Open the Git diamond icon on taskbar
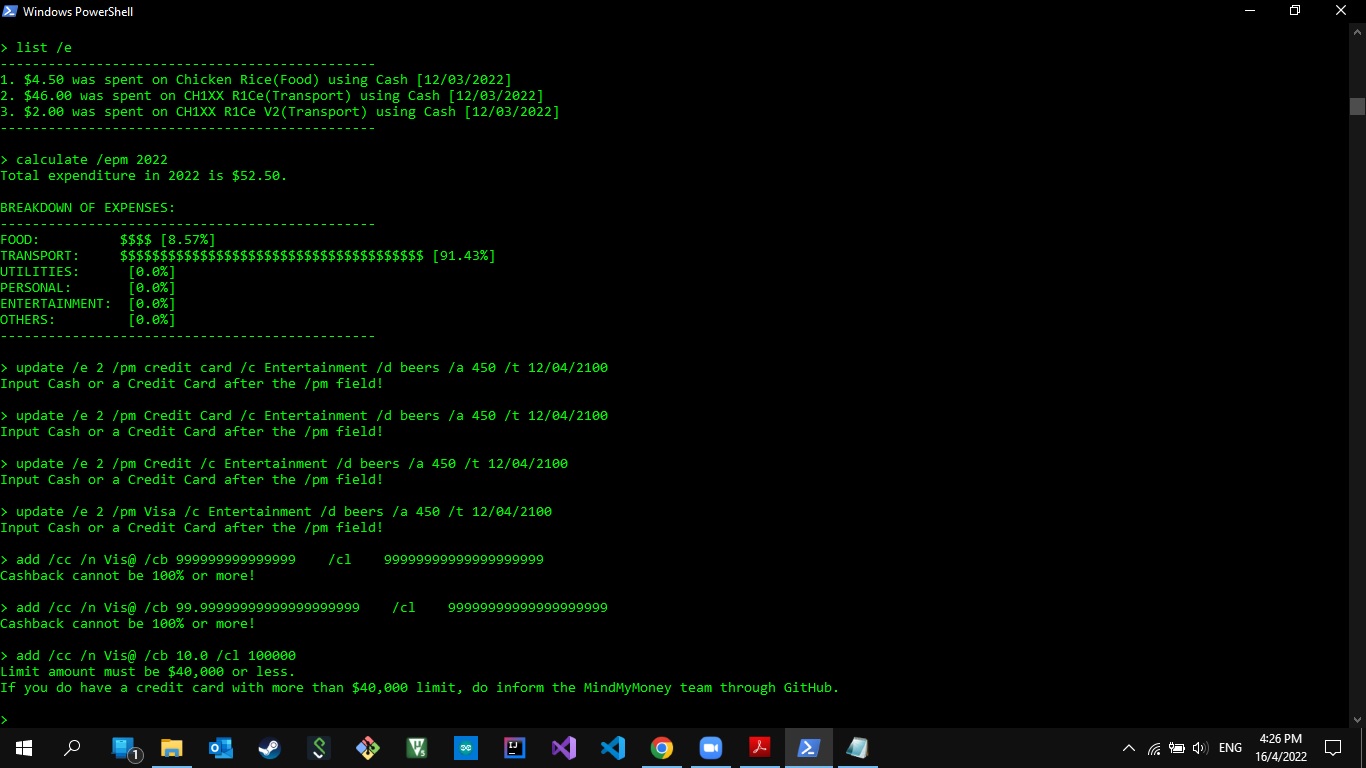The image size is (1366, 768). click(368, 748)
